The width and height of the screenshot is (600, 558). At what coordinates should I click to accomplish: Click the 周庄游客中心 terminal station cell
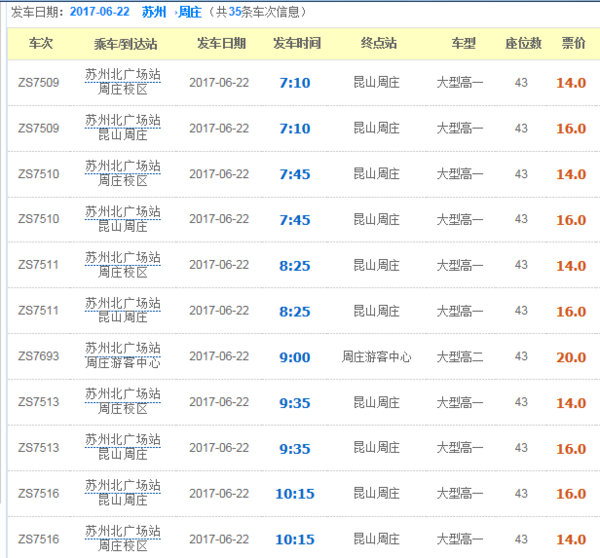tap(376, 357)
